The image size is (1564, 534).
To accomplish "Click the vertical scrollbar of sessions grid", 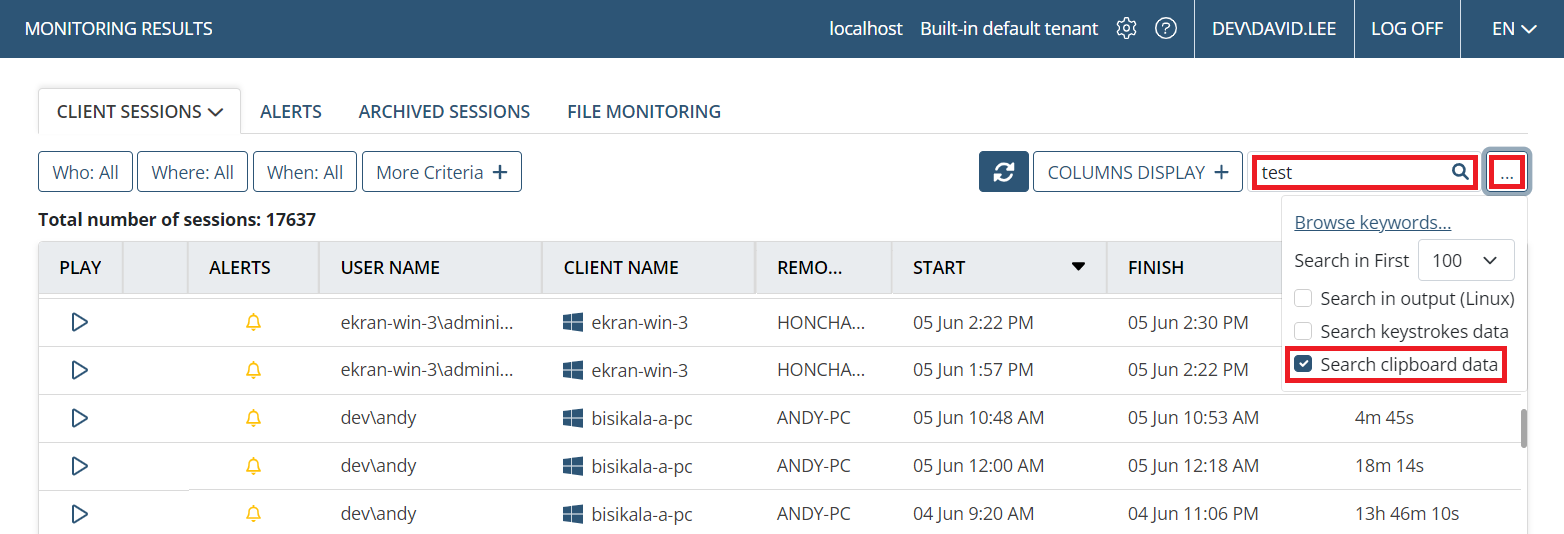I will (1523, 428).
